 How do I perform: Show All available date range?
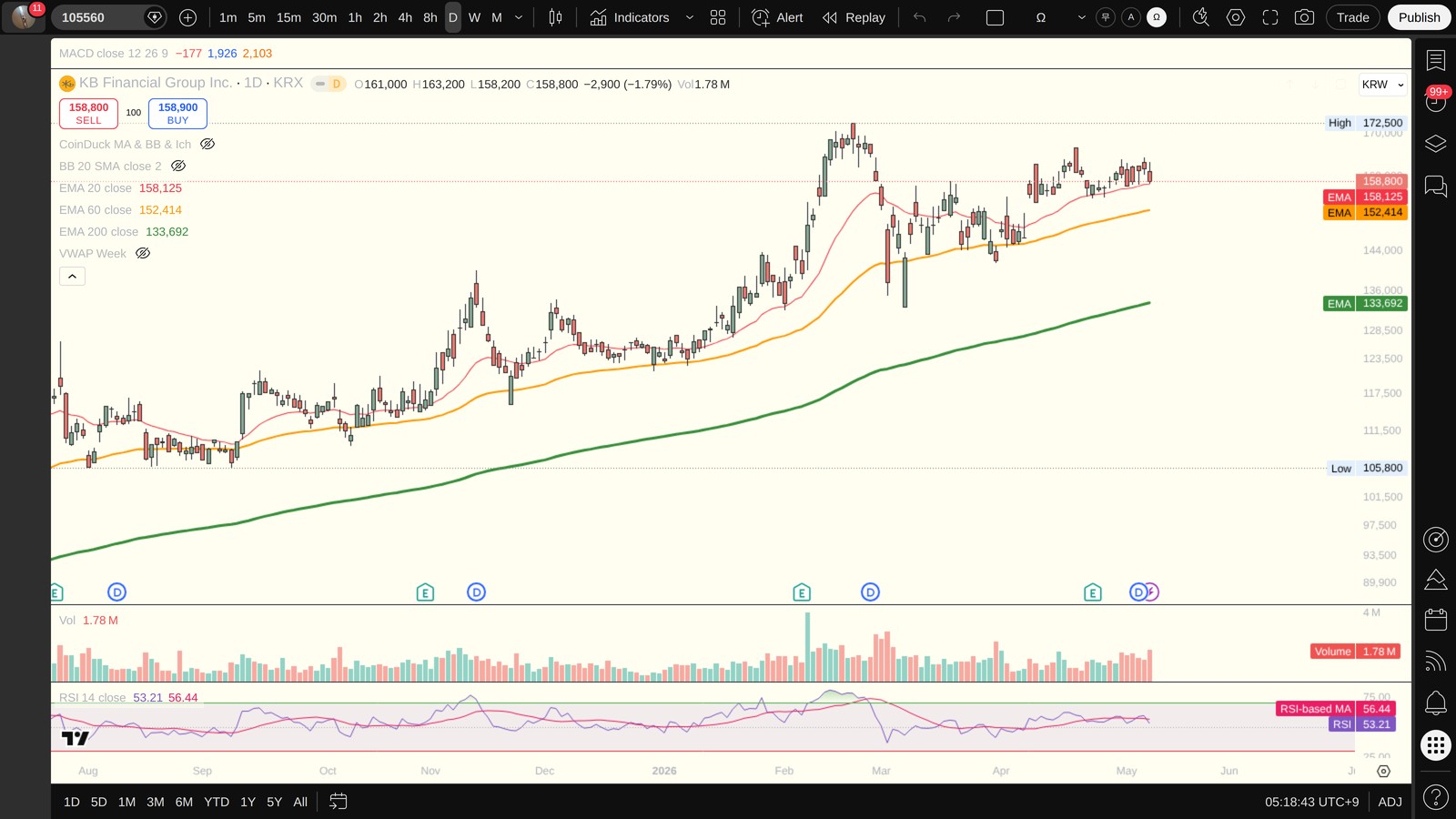coord(300,802)
